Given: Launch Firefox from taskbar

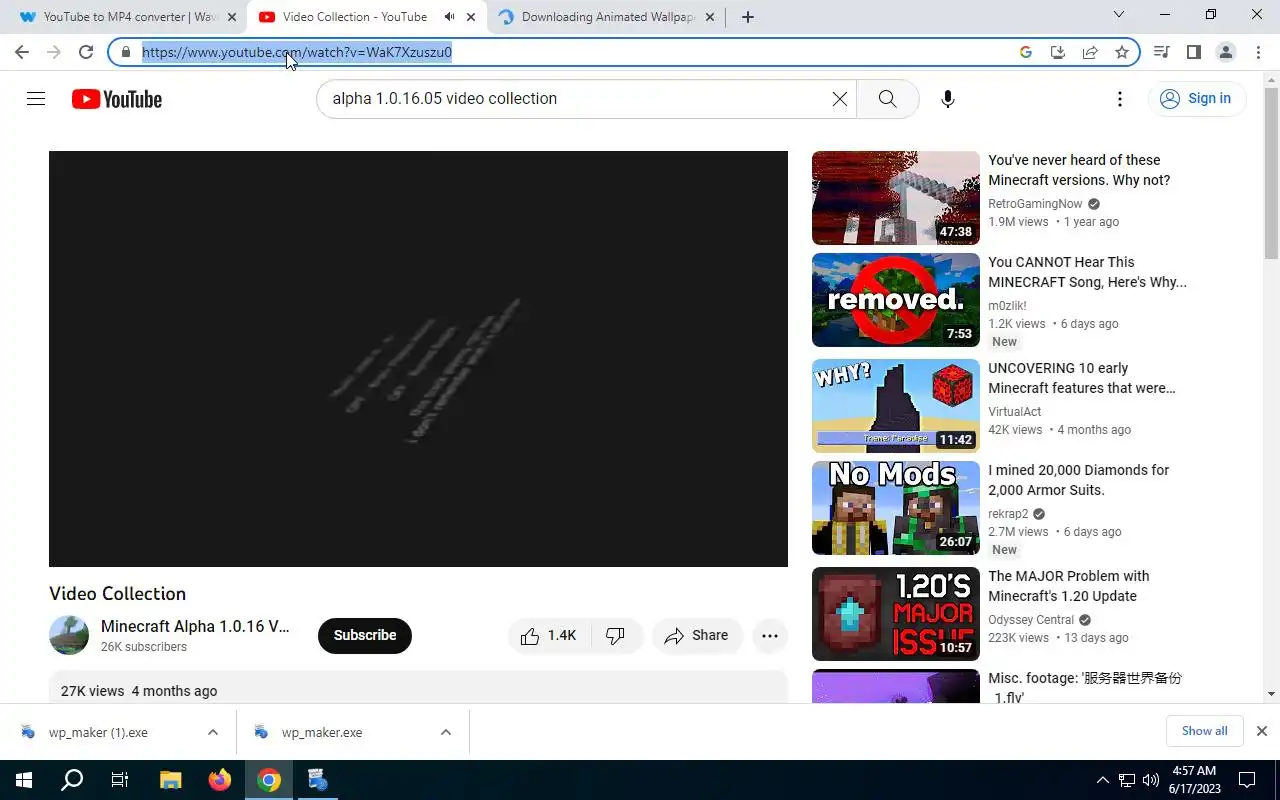Looking at the screenshot, I should [220, 780].
